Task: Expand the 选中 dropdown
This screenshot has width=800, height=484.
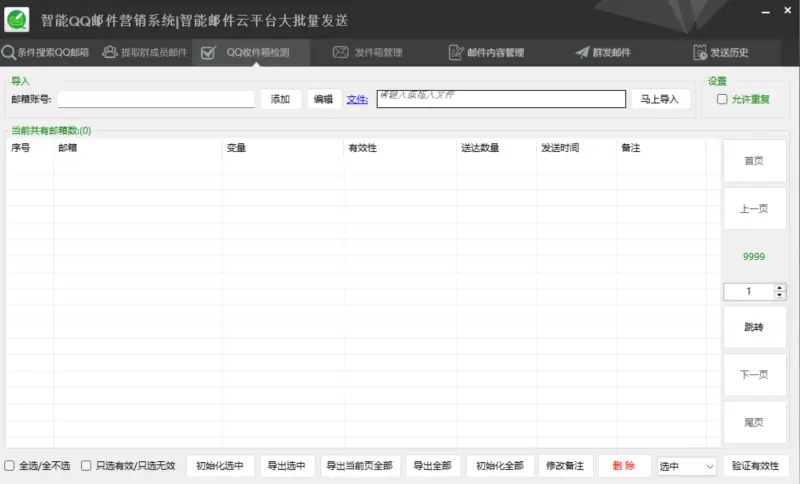Action: (687, 466)
